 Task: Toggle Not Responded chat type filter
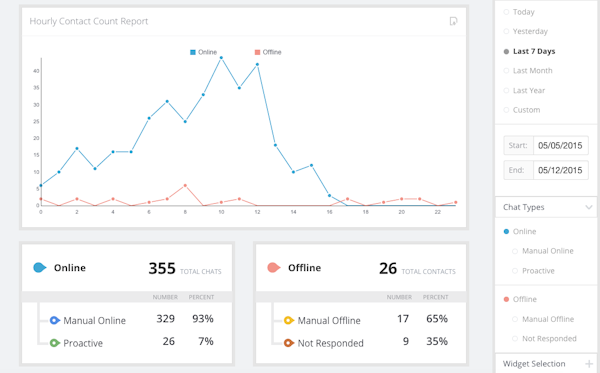click(x=515, y=339)
